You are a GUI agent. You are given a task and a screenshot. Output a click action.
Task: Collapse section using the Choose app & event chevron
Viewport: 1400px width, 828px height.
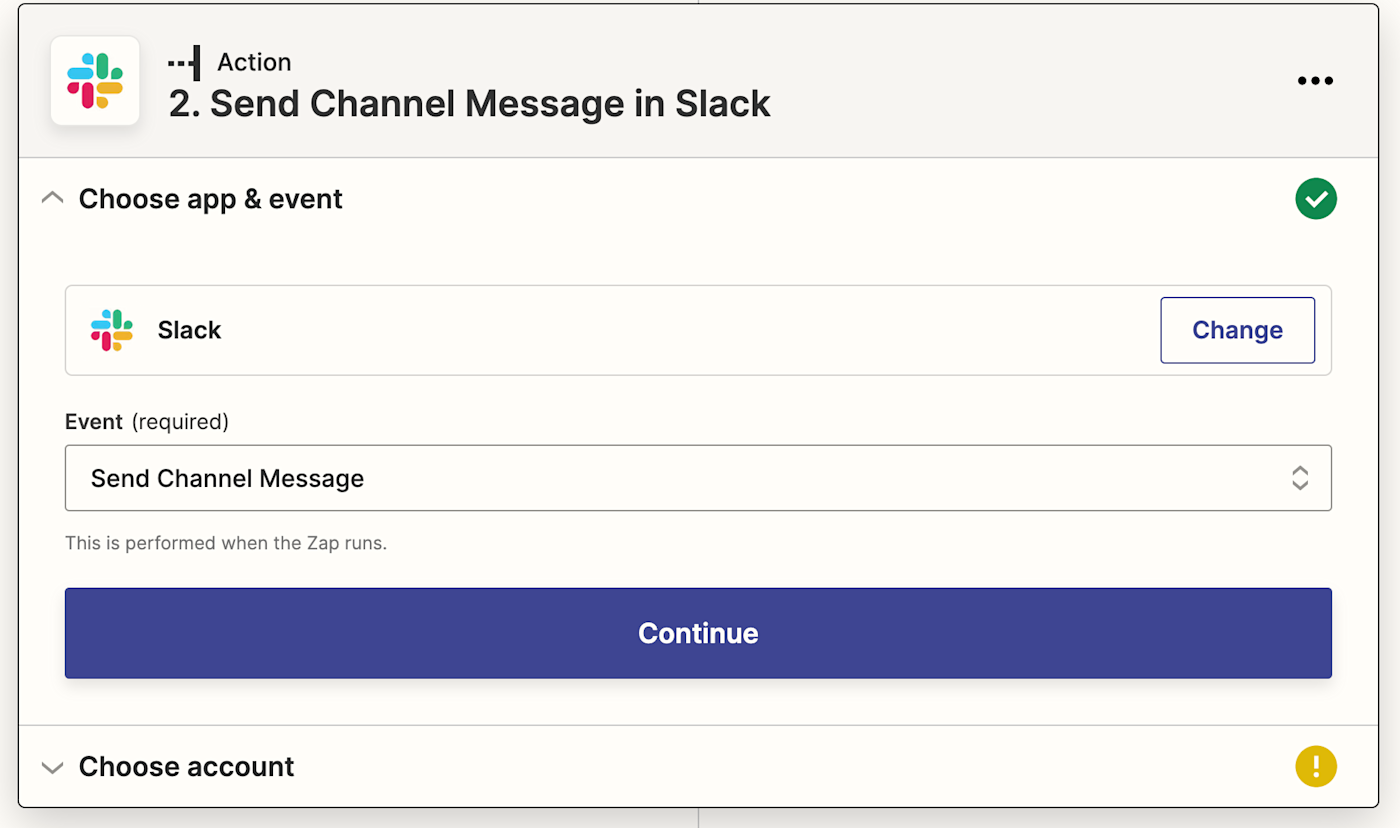click(52, 199)
